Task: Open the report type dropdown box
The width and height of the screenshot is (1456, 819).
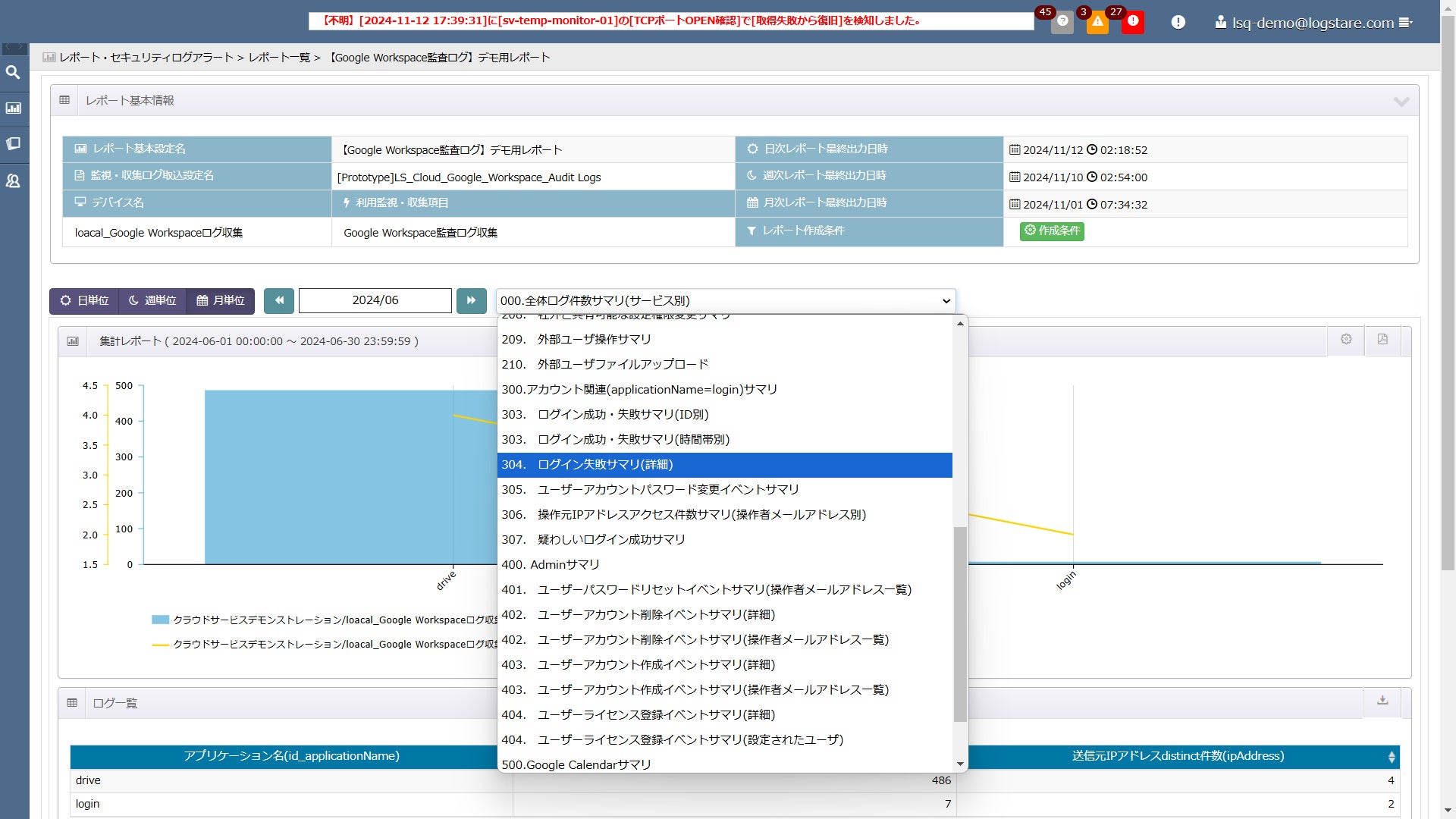Action: click(725, 301)
